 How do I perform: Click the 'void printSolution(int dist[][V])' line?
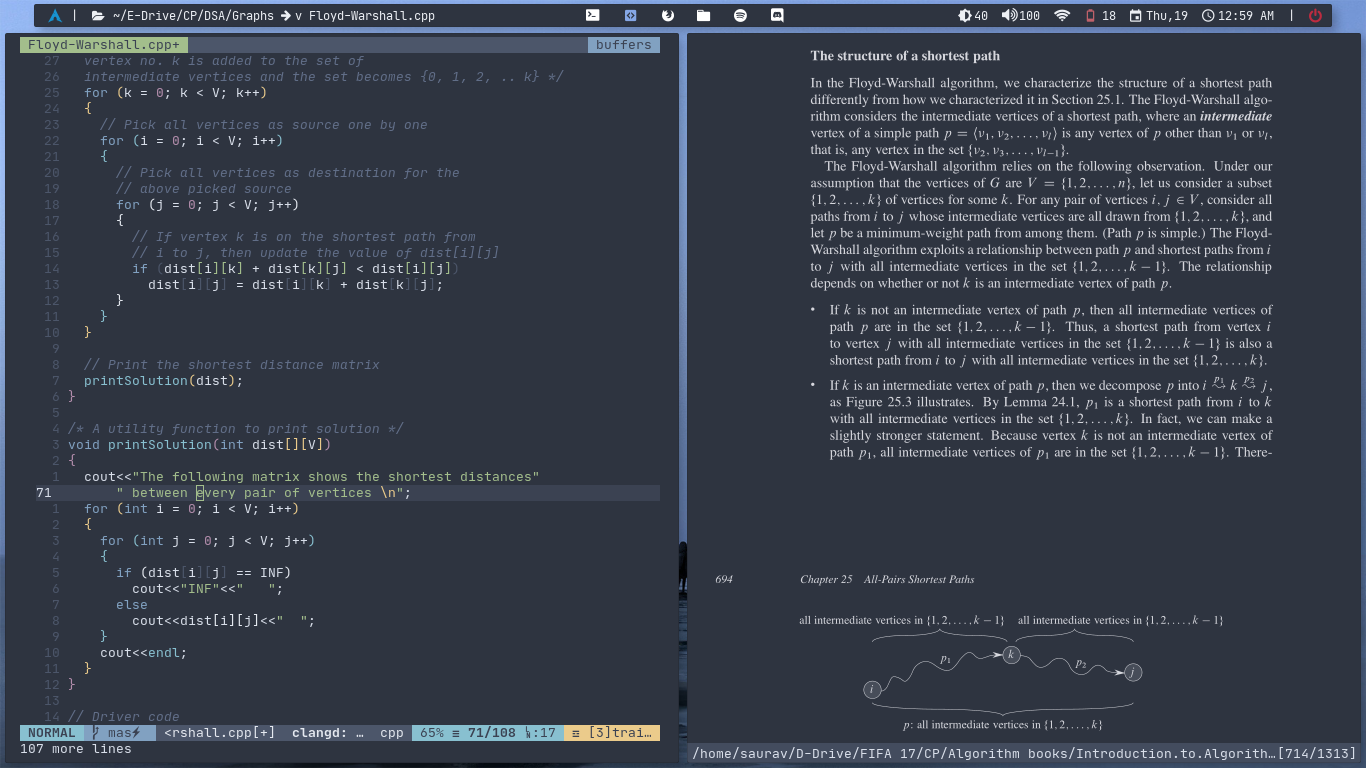click(x=199, y=445)
